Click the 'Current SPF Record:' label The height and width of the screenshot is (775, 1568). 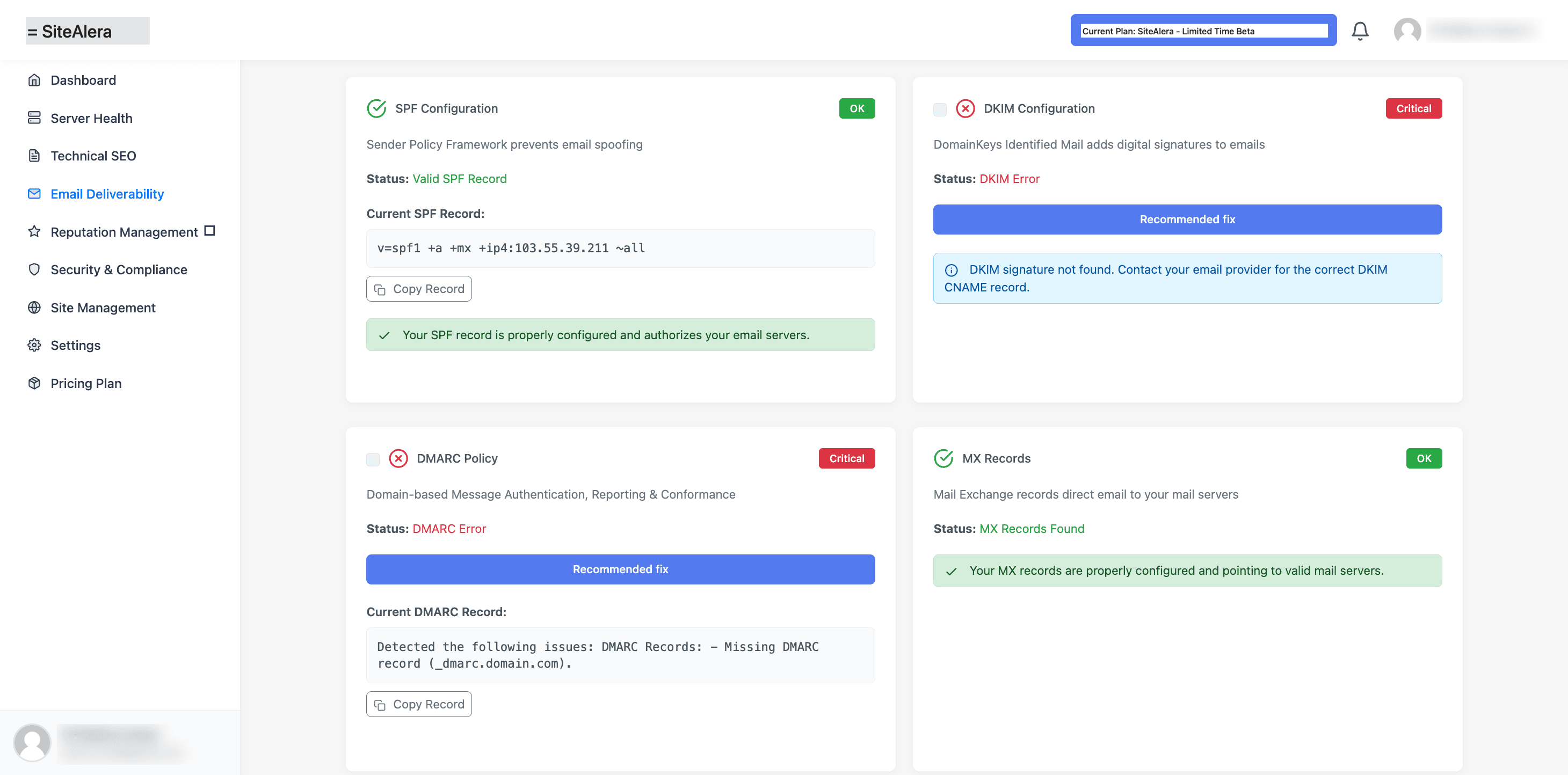coord(425,214)
